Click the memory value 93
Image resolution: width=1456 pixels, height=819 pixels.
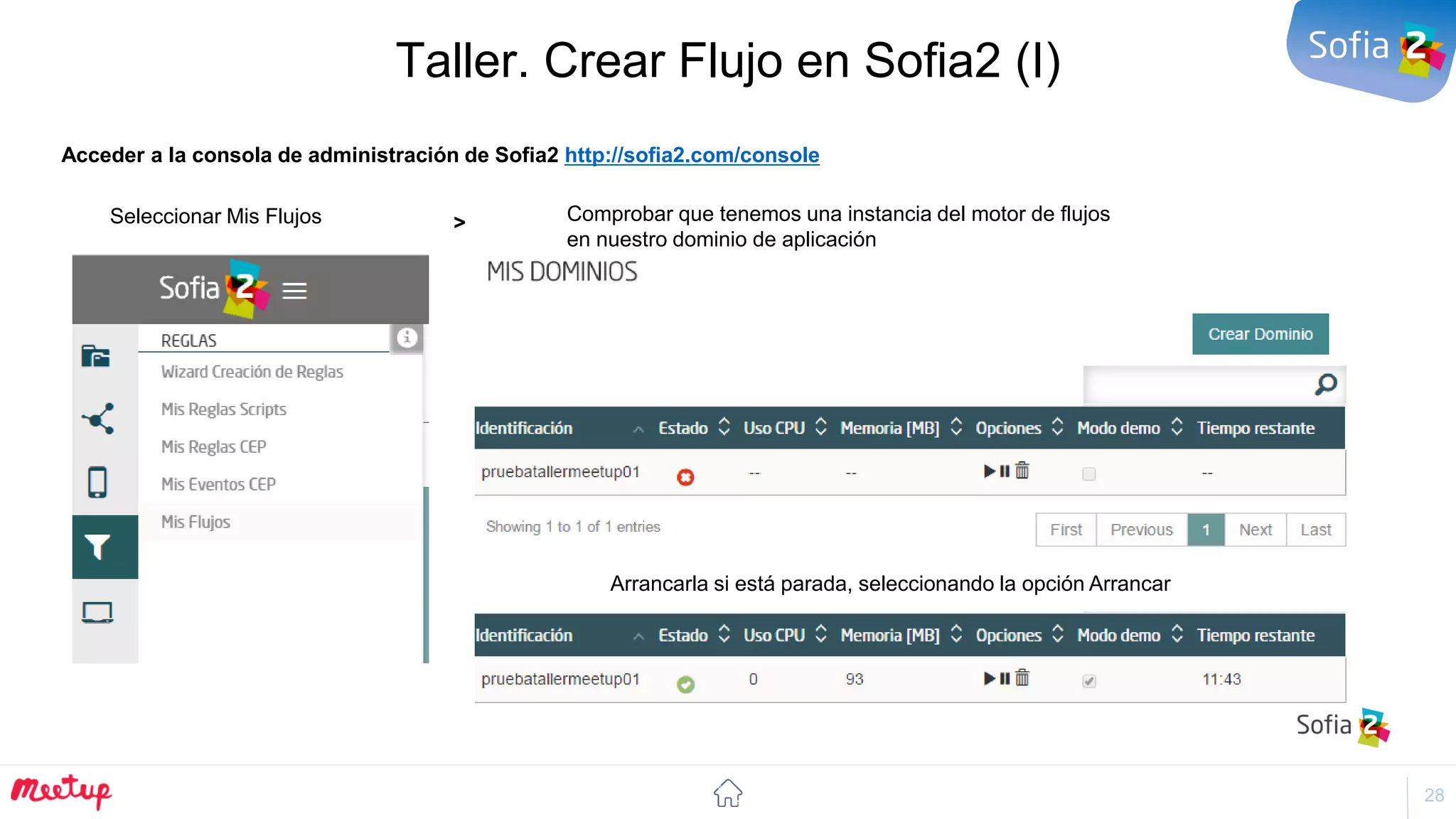pos(854,679)
